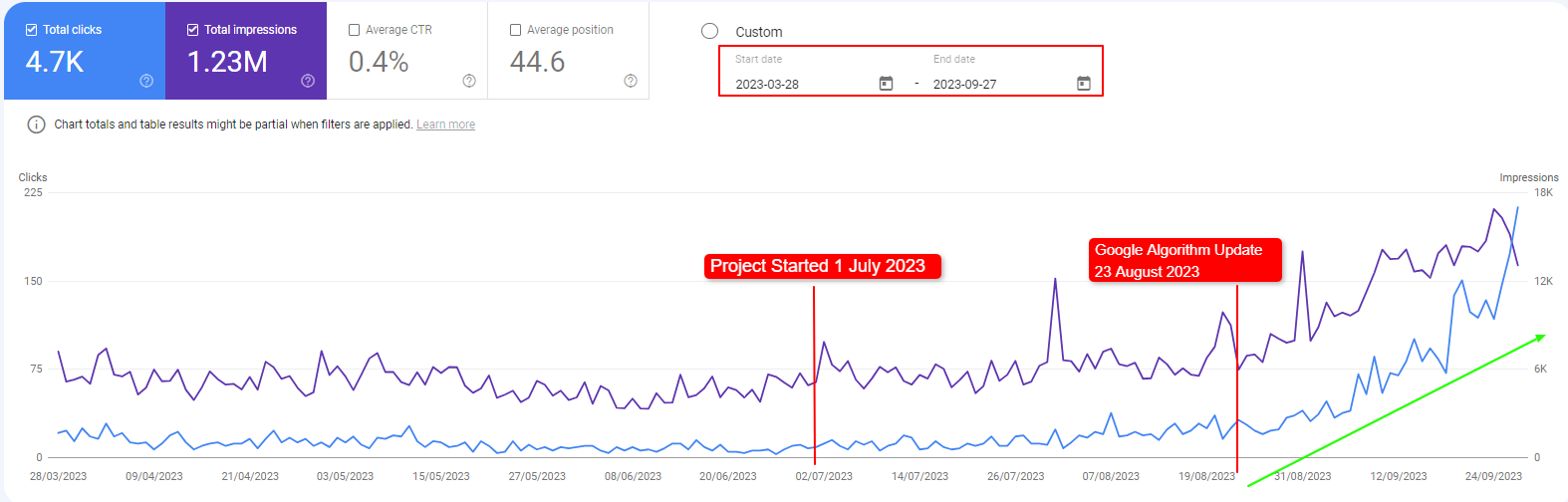Click the final peak of blue clicks line
The height and width of the screenshot is (502, 1568).
pyautogui.click(x=1518, y=207)
